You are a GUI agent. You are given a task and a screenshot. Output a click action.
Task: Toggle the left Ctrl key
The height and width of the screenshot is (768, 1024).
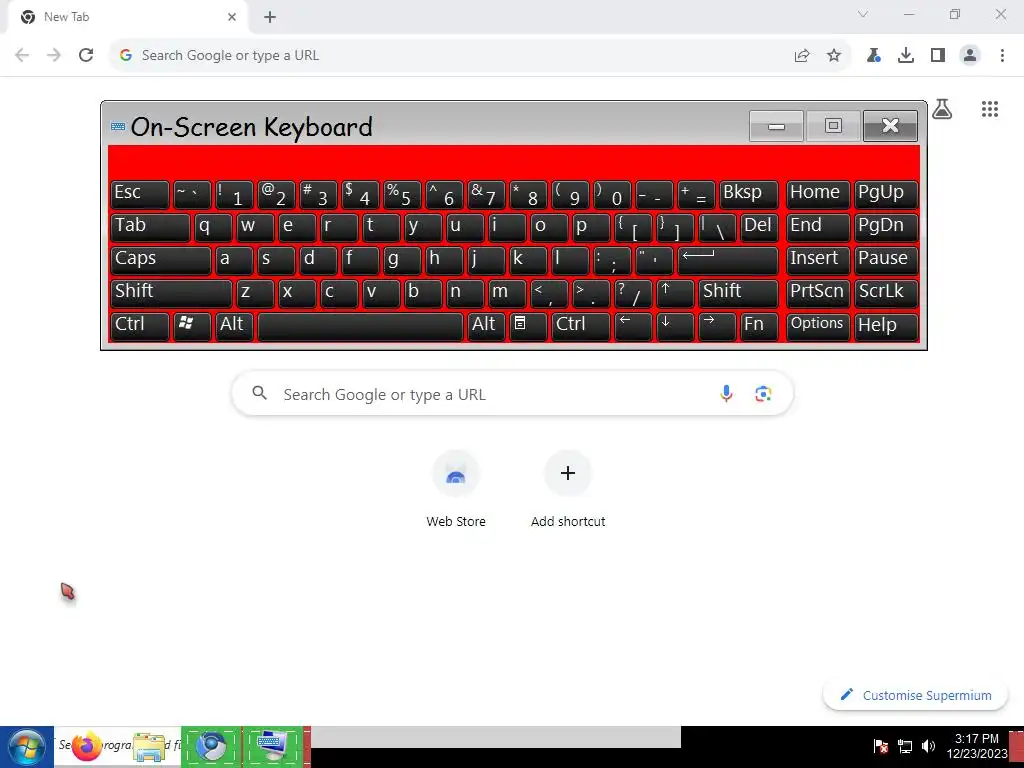[x=140, y=326]
